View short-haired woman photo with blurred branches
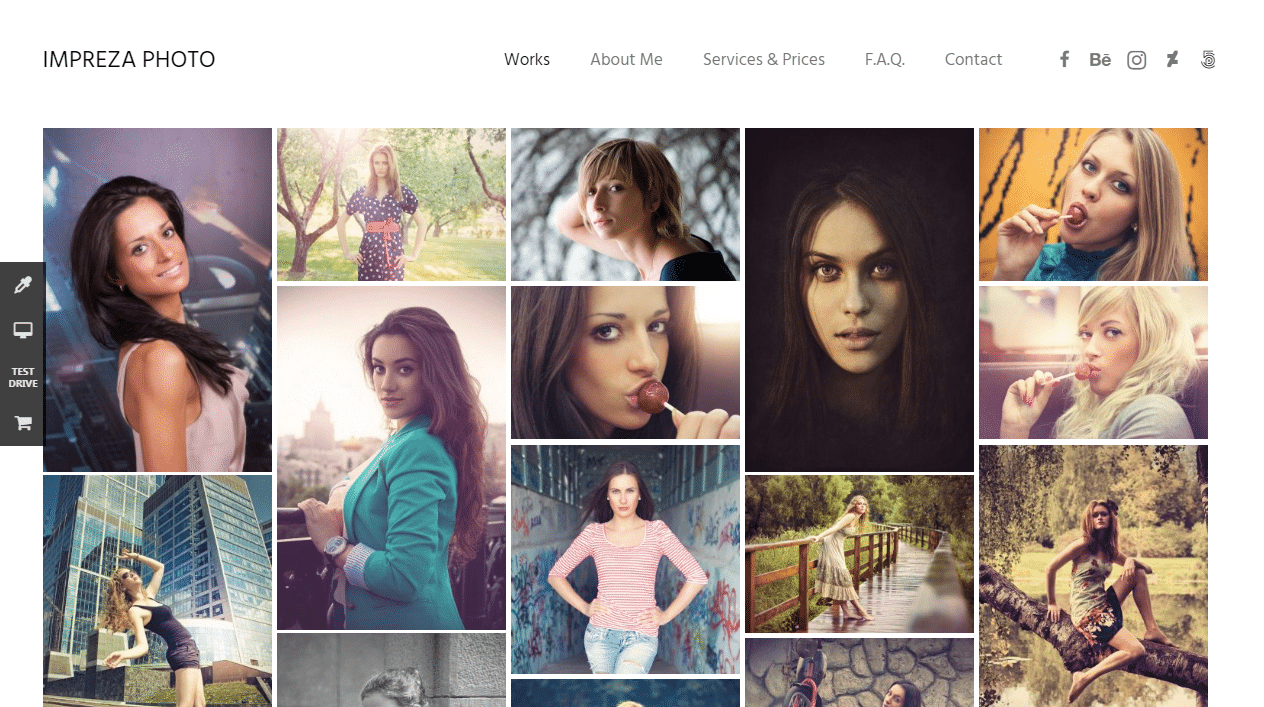This screenshot has width=1264, height=707. 625,204
